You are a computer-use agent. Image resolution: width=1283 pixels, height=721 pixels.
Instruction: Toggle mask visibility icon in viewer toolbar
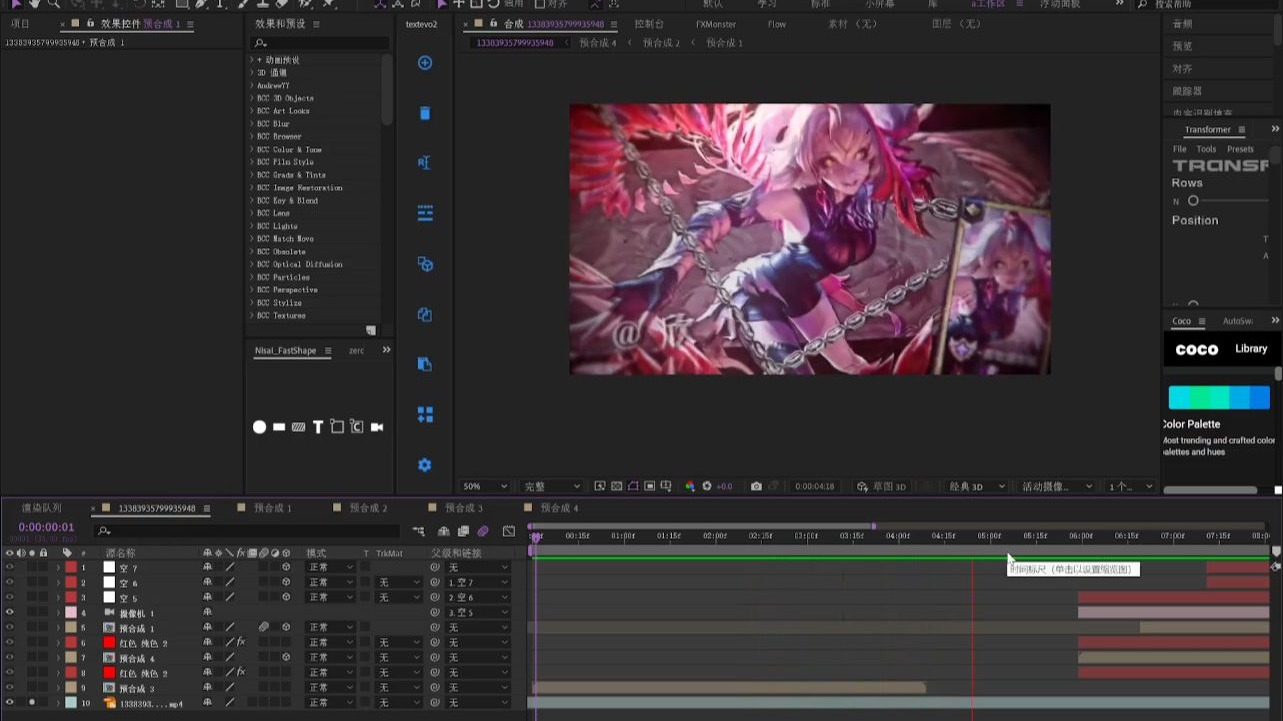coord(633,486)
